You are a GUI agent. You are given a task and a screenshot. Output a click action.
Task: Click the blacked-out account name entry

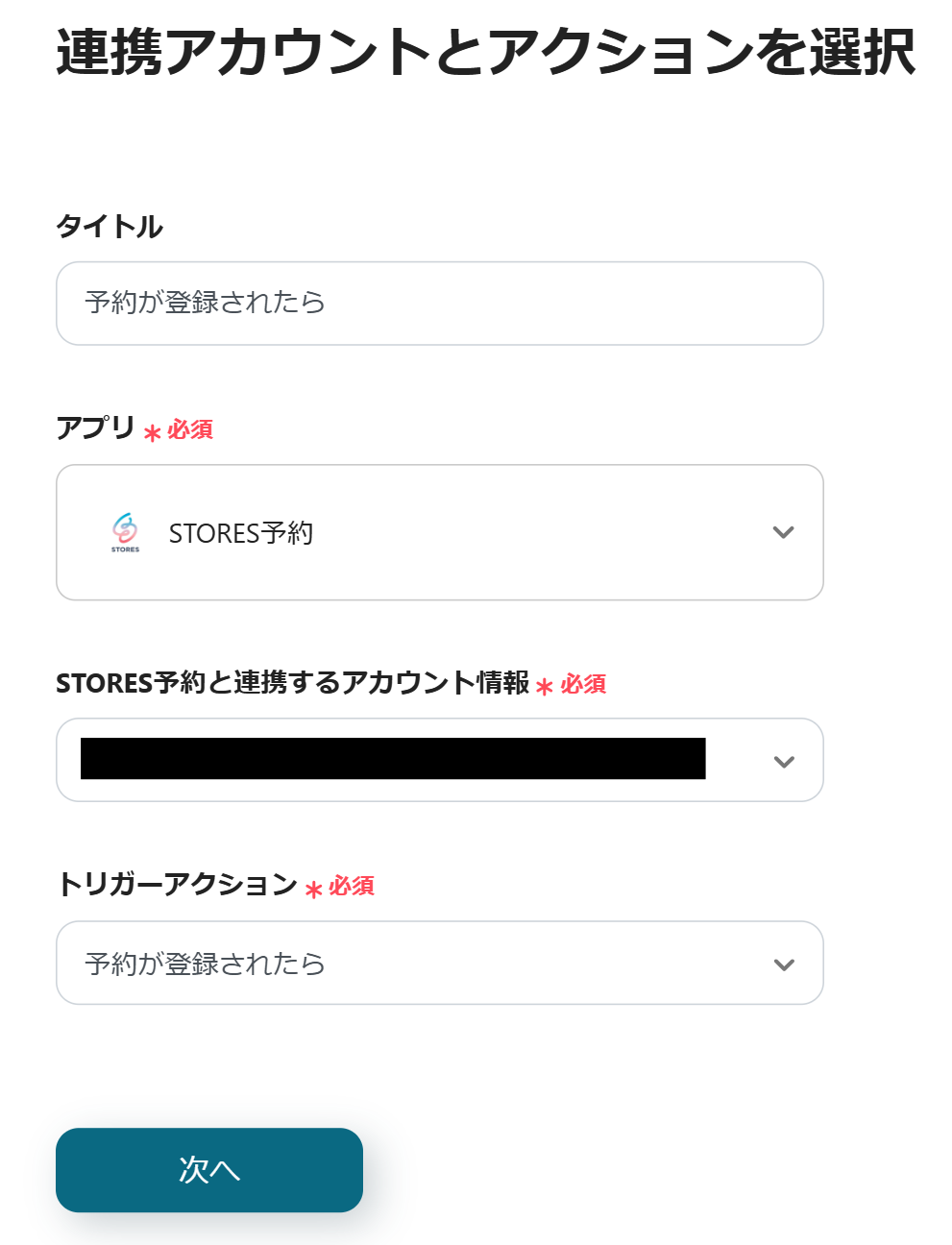coord(393,759)
